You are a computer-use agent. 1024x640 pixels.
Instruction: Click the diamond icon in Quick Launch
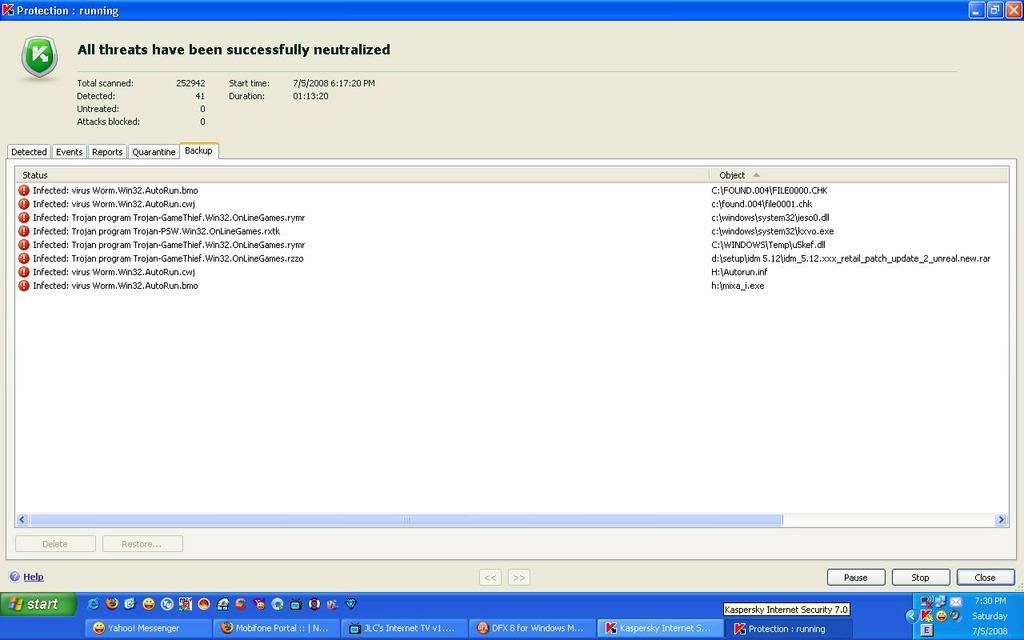point(351,604)
